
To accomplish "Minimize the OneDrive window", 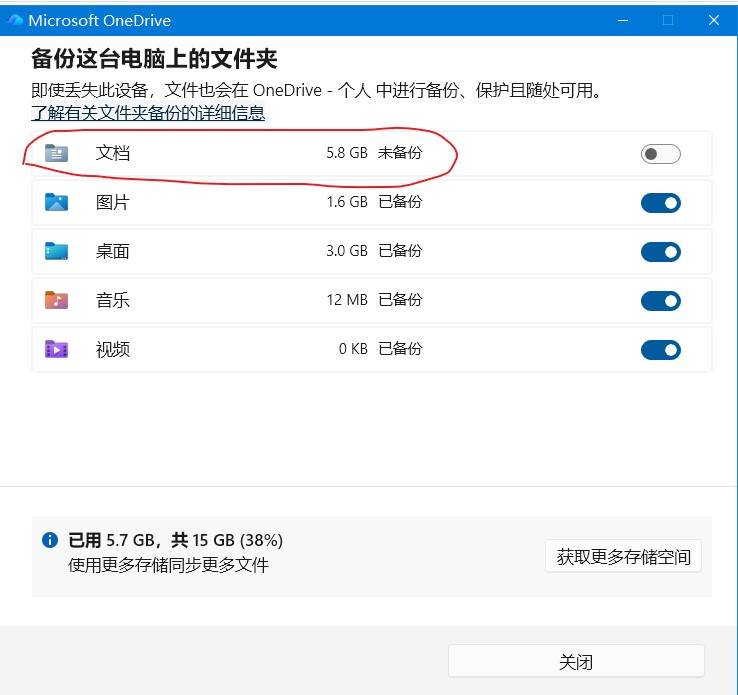I will pos(623,20).
